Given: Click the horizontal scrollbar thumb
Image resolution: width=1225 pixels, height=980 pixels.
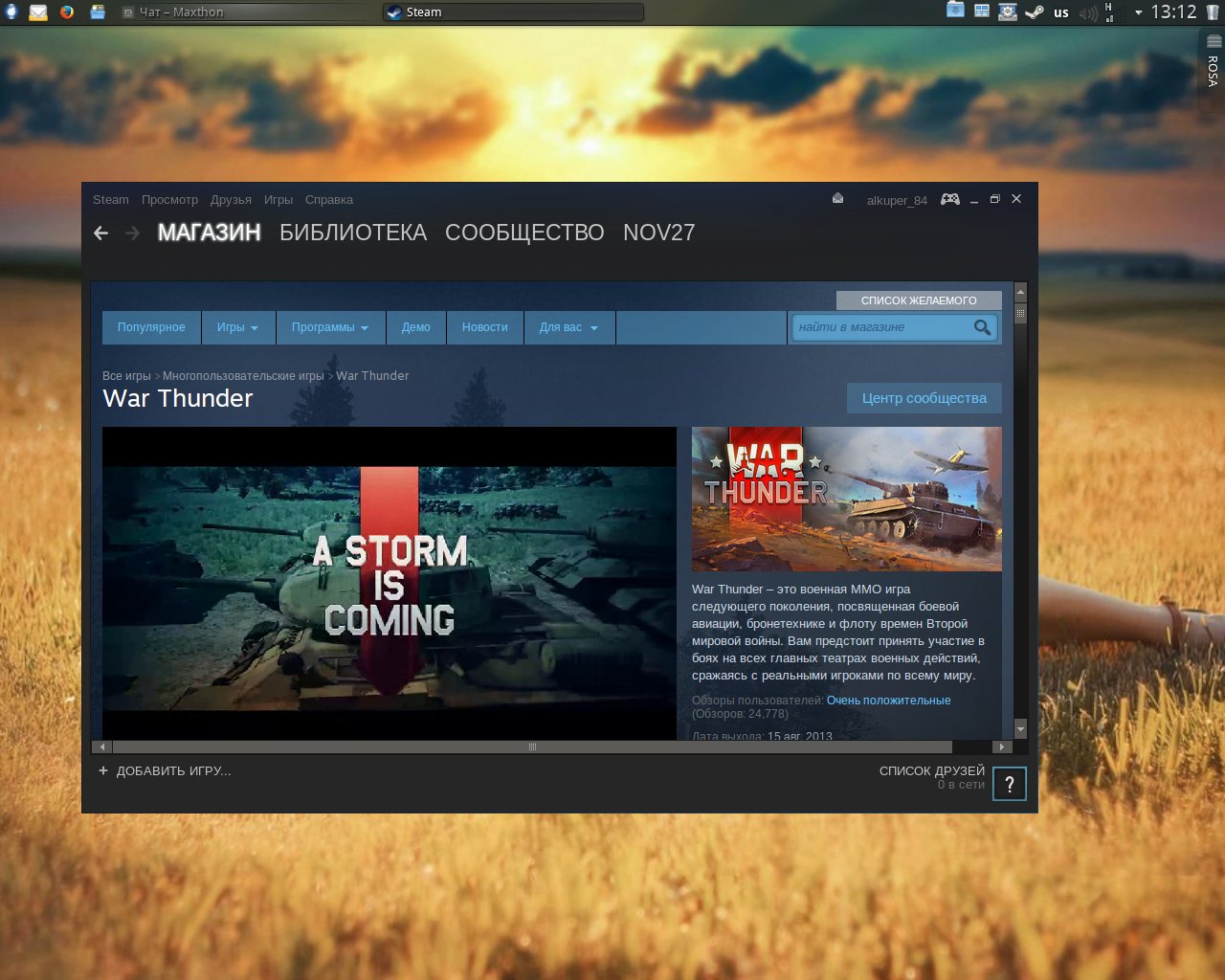Looking at the screenshot, I should pyautogui.click(x=532, y=746).
